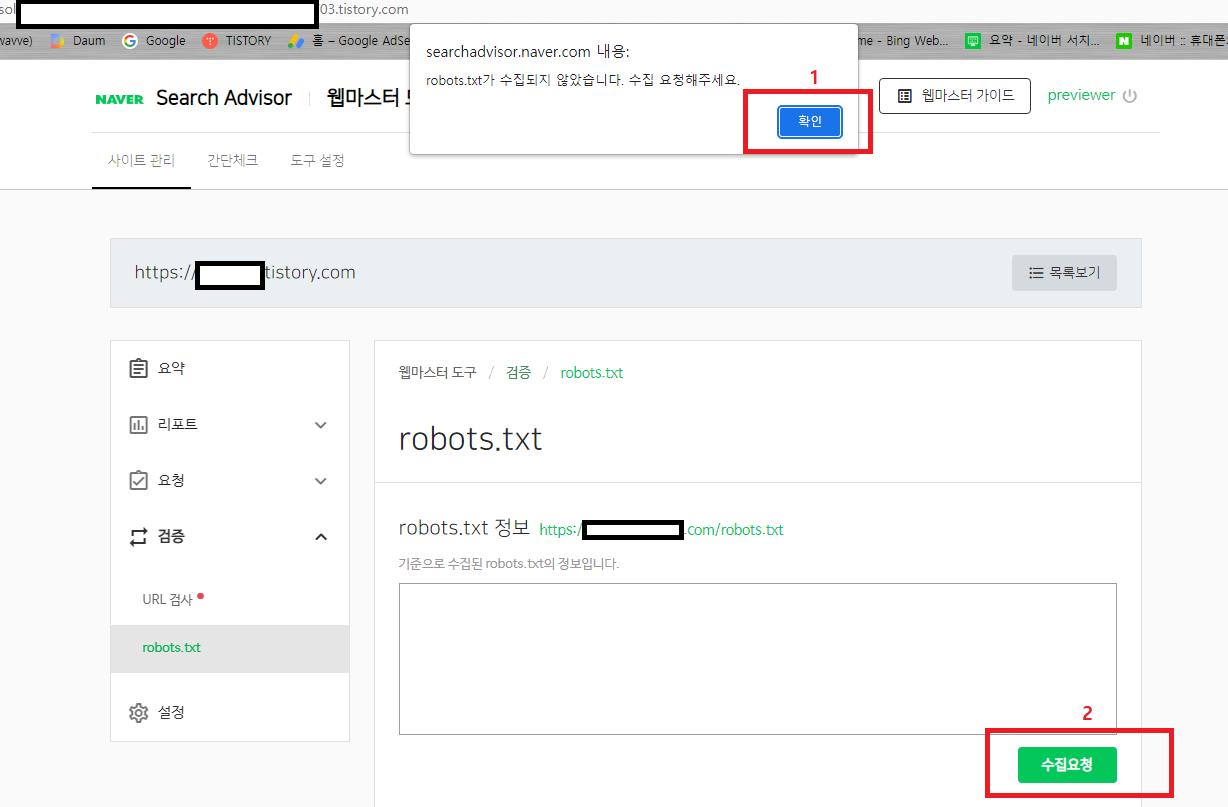Click the 웹마스터 도구 breadcrumb
The width and height of the screenshot is (1228, 807).
click(438, 372)
